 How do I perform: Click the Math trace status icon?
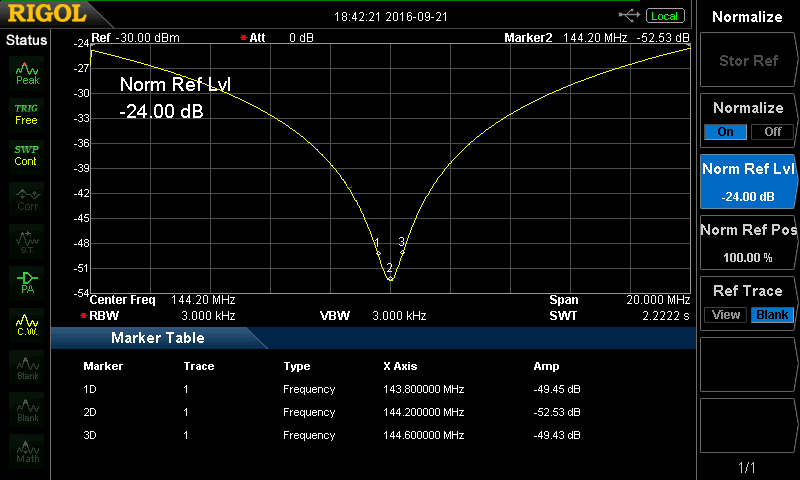27,451
